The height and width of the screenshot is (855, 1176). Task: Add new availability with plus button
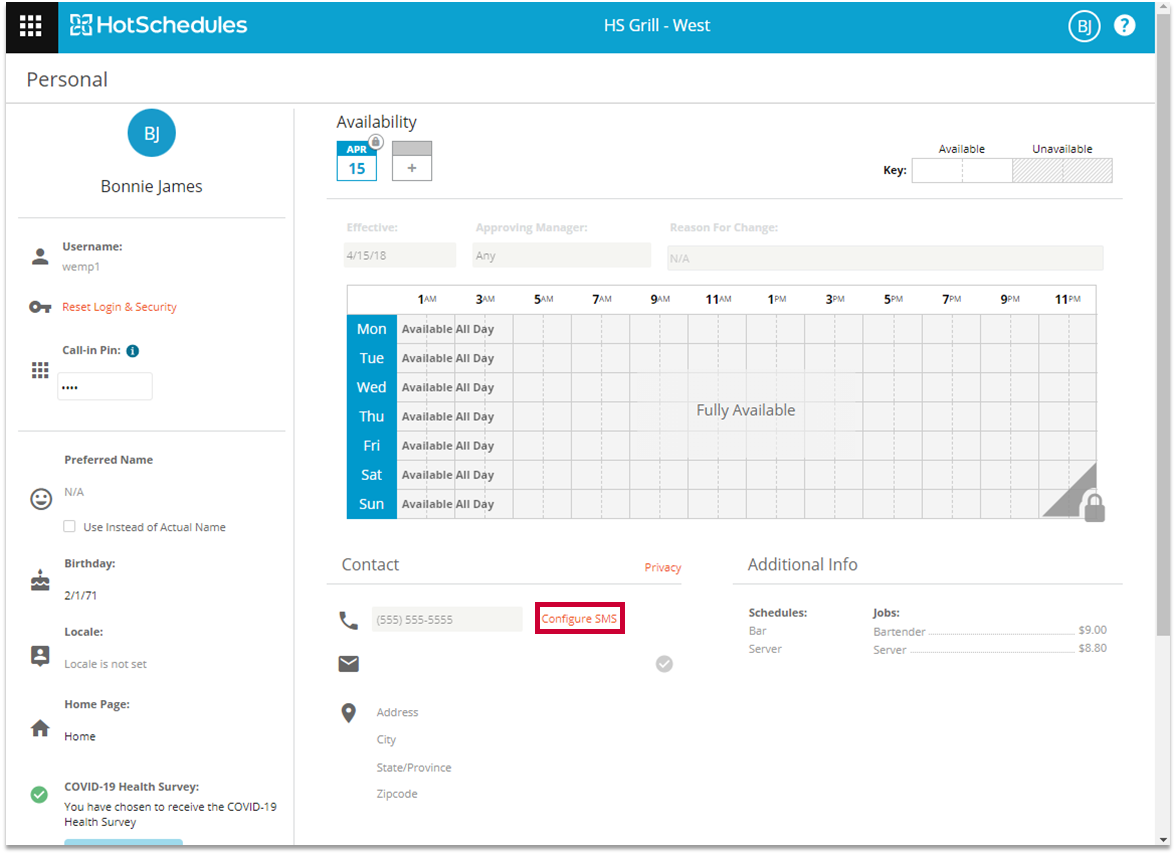click(x=412, y=168)
